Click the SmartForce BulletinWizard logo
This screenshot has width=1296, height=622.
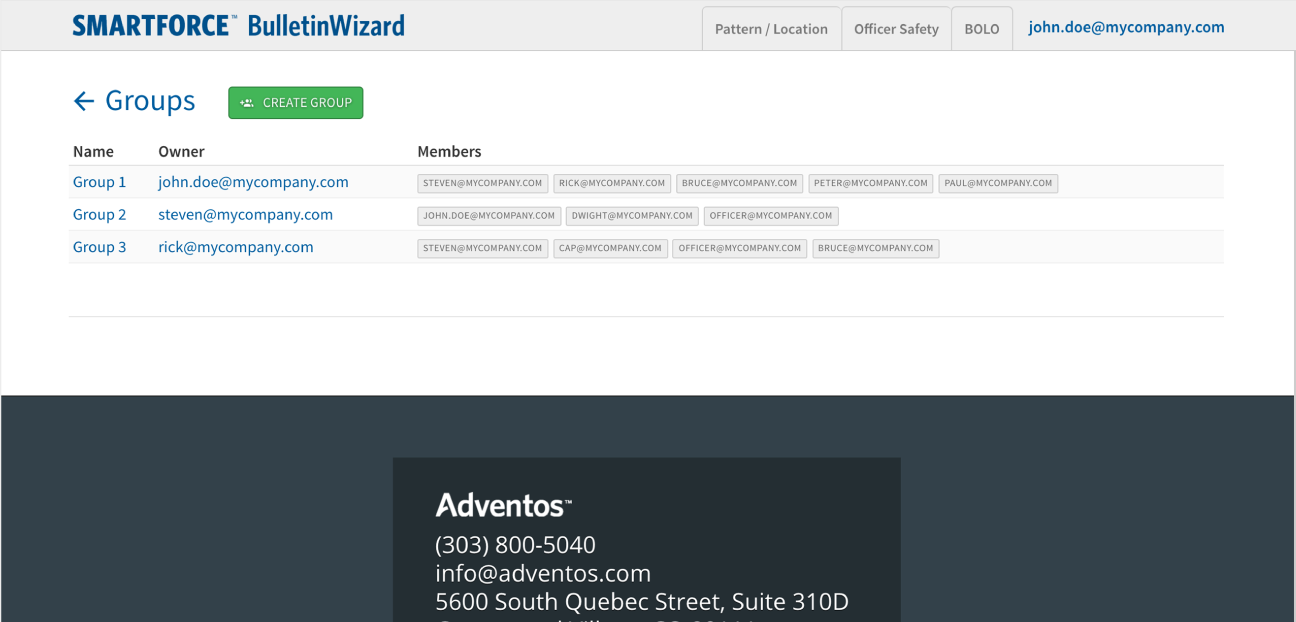pos(238,26)
